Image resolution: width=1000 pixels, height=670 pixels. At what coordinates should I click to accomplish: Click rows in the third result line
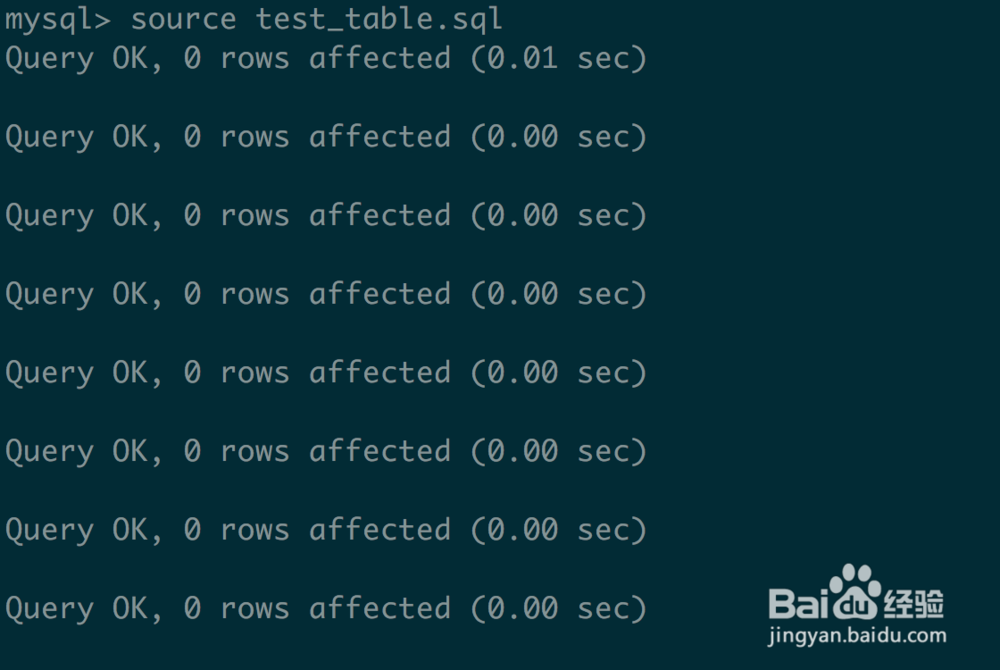coord(254,216)
